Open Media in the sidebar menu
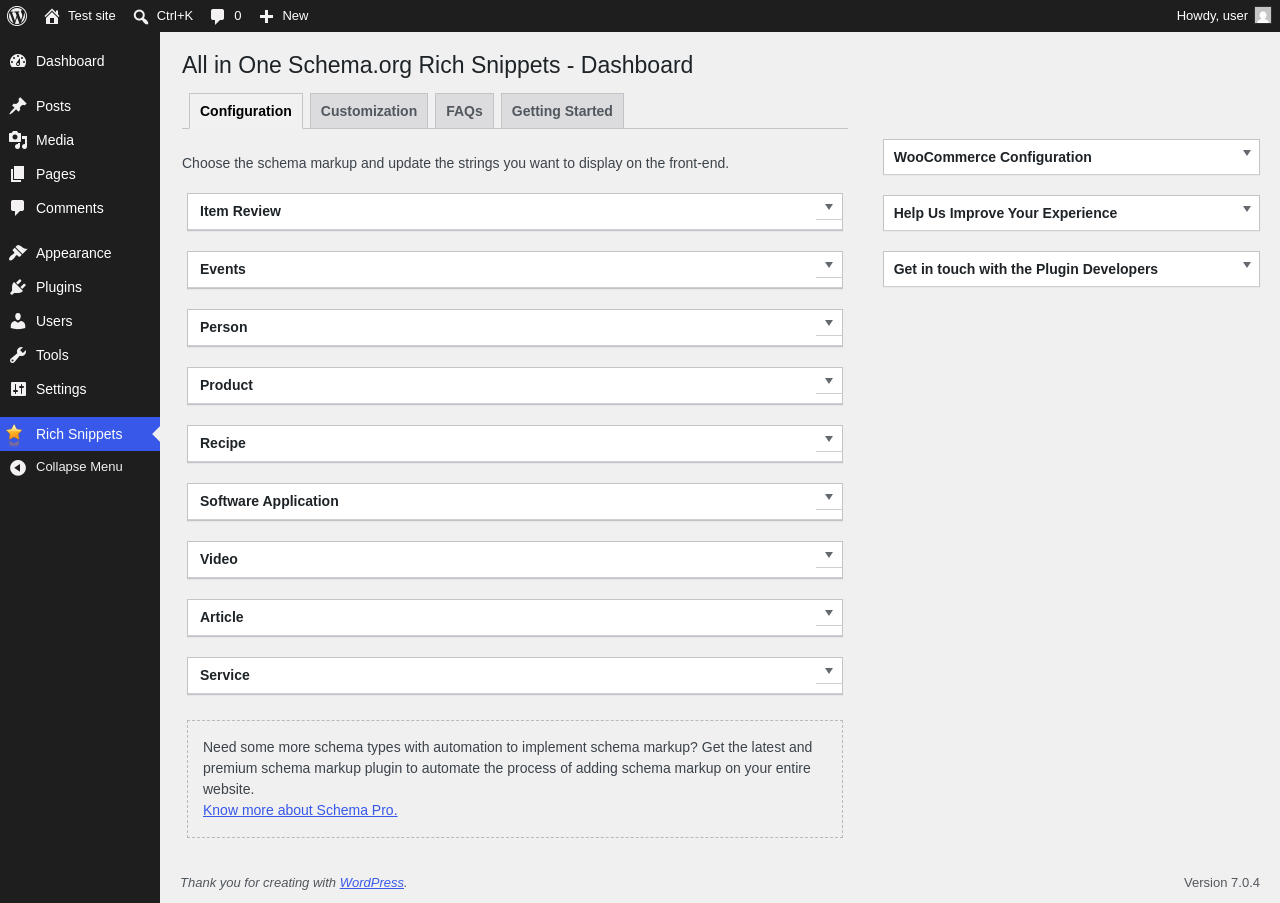This screenshot has height=903, width=1280. coord(80,140)
